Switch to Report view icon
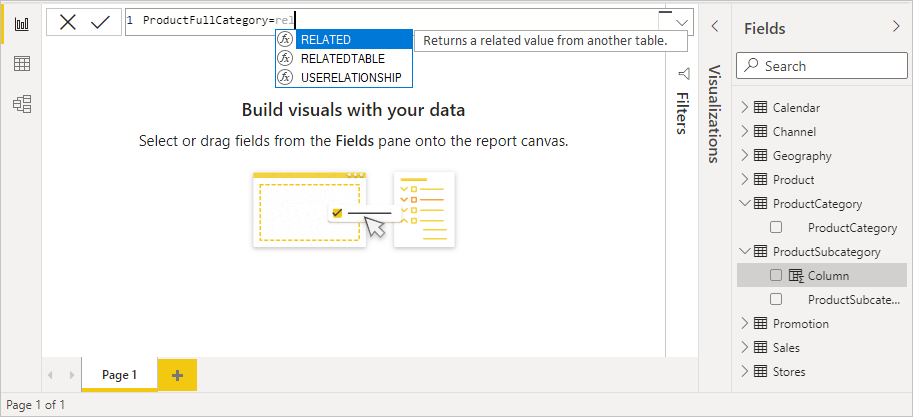 21,24
